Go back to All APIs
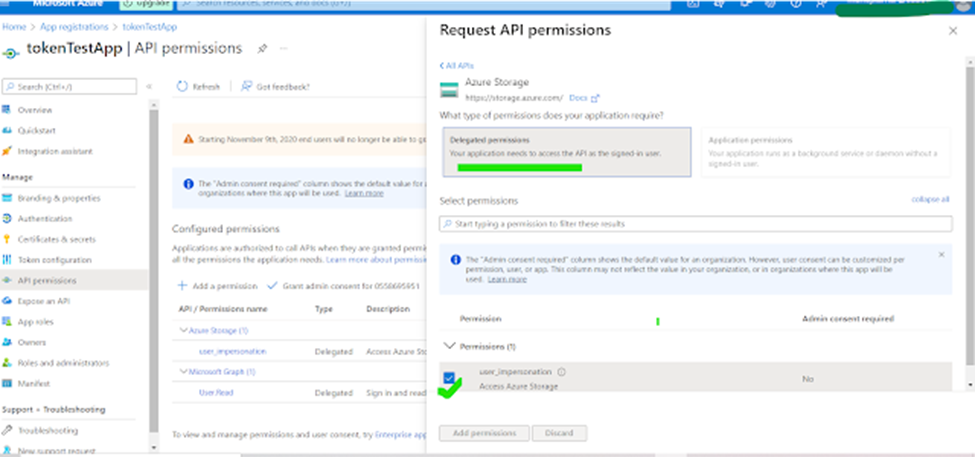975x457 pixels. pyautogui.click(x=457, y=65)
